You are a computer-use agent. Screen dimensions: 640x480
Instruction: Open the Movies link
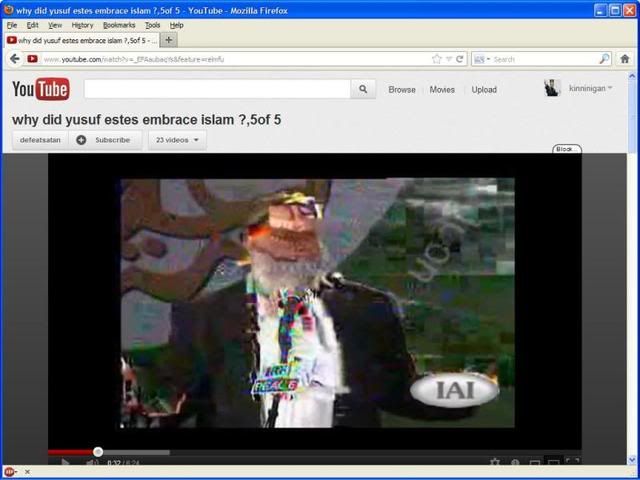[442, 90]
